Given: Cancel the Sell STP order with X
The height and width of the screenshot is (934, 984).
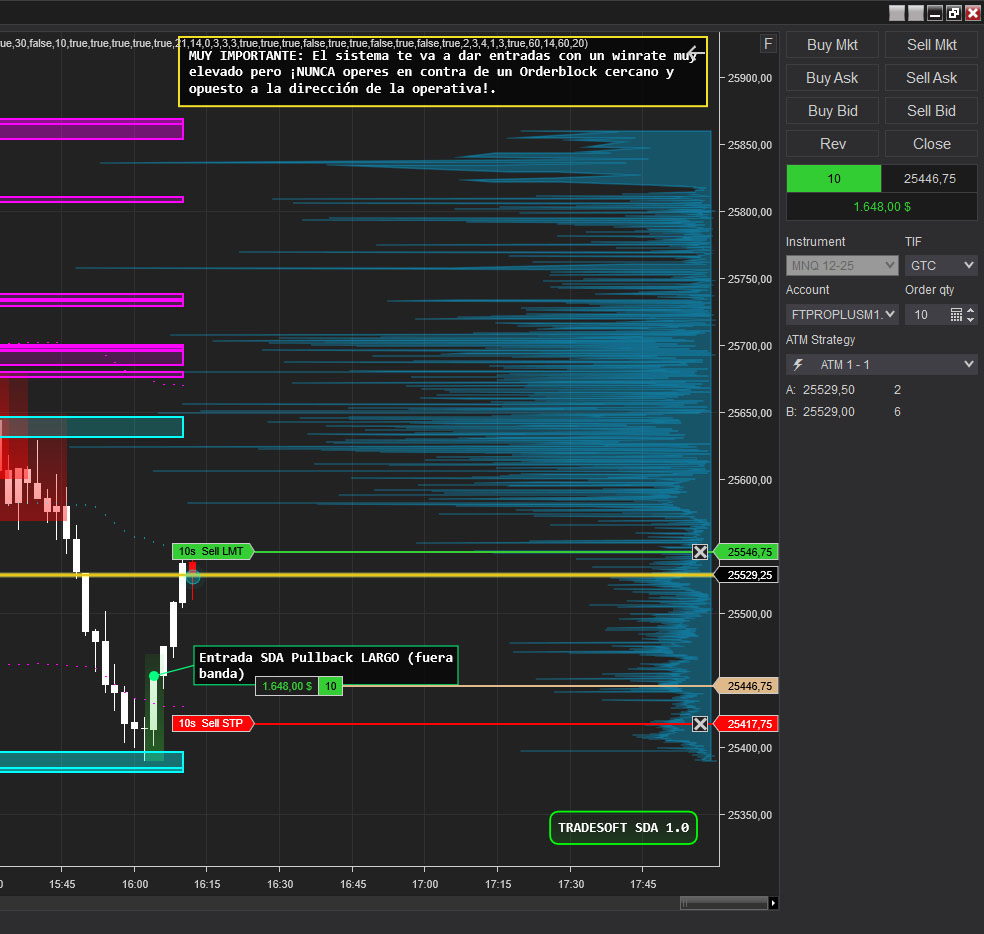Looking at the screenshot, I should (x=700, y=724).
